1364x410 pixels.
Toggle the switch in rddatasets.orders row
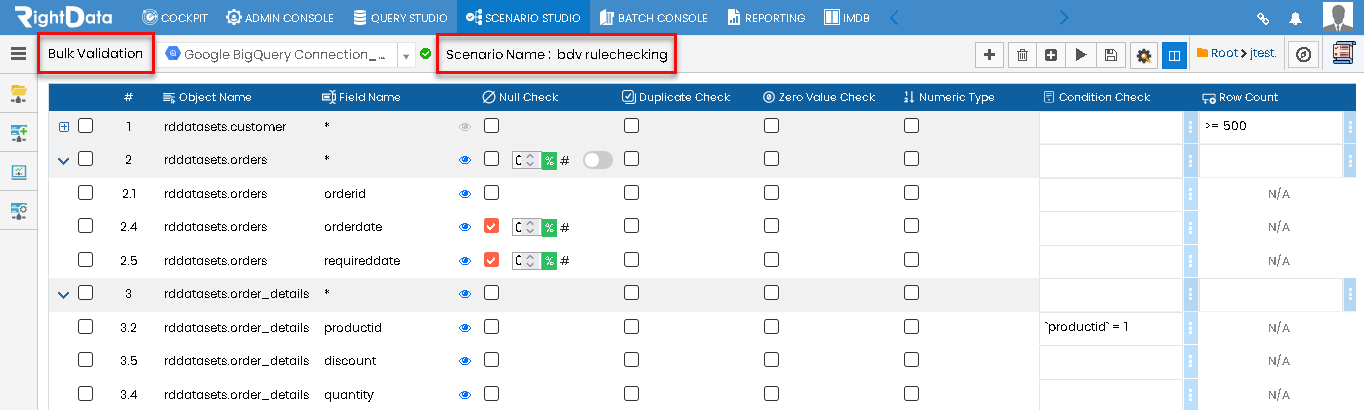pyautogui.click(x=598, y=160)
